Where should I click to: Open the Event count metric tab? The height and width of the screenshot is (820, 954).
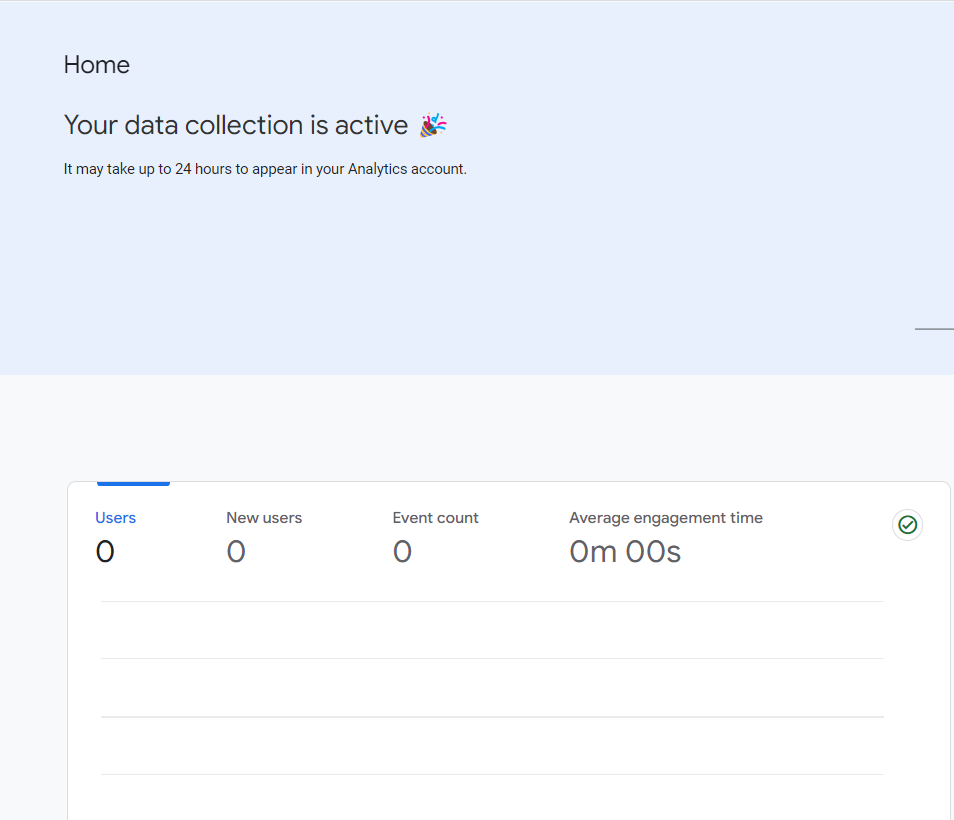(x=435, y=518)
